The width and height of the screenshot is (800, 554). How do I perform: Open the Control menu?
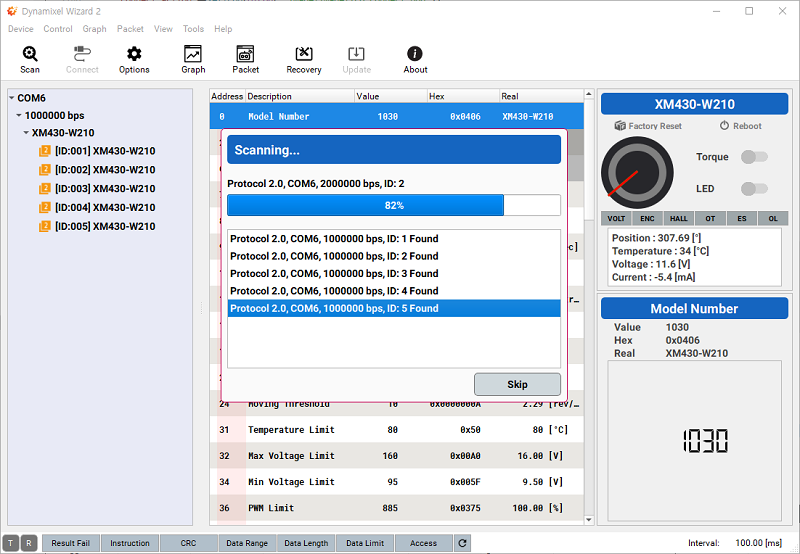[x=58, y=29]
